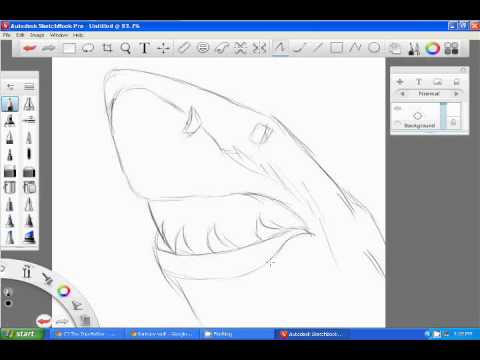This screenshot has height=360, width=480.
Task: Toggle Background layer visibility circle
Action: click(397, 124)
